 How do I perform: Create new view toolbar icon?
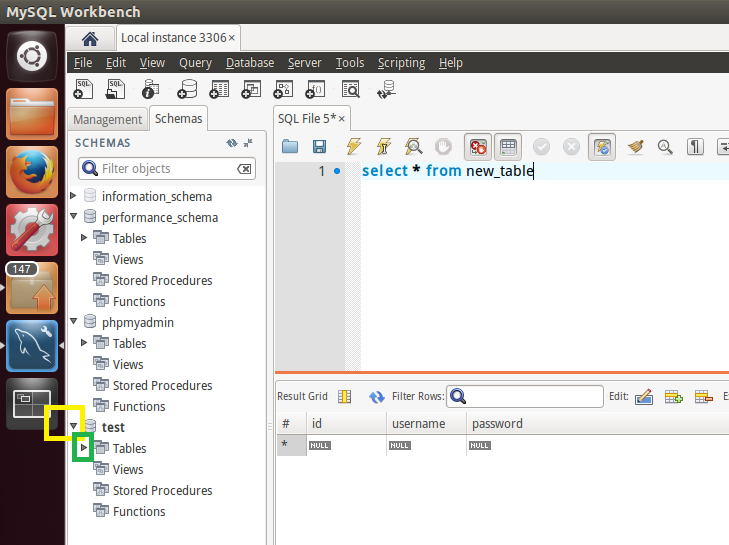click(251, 89)
